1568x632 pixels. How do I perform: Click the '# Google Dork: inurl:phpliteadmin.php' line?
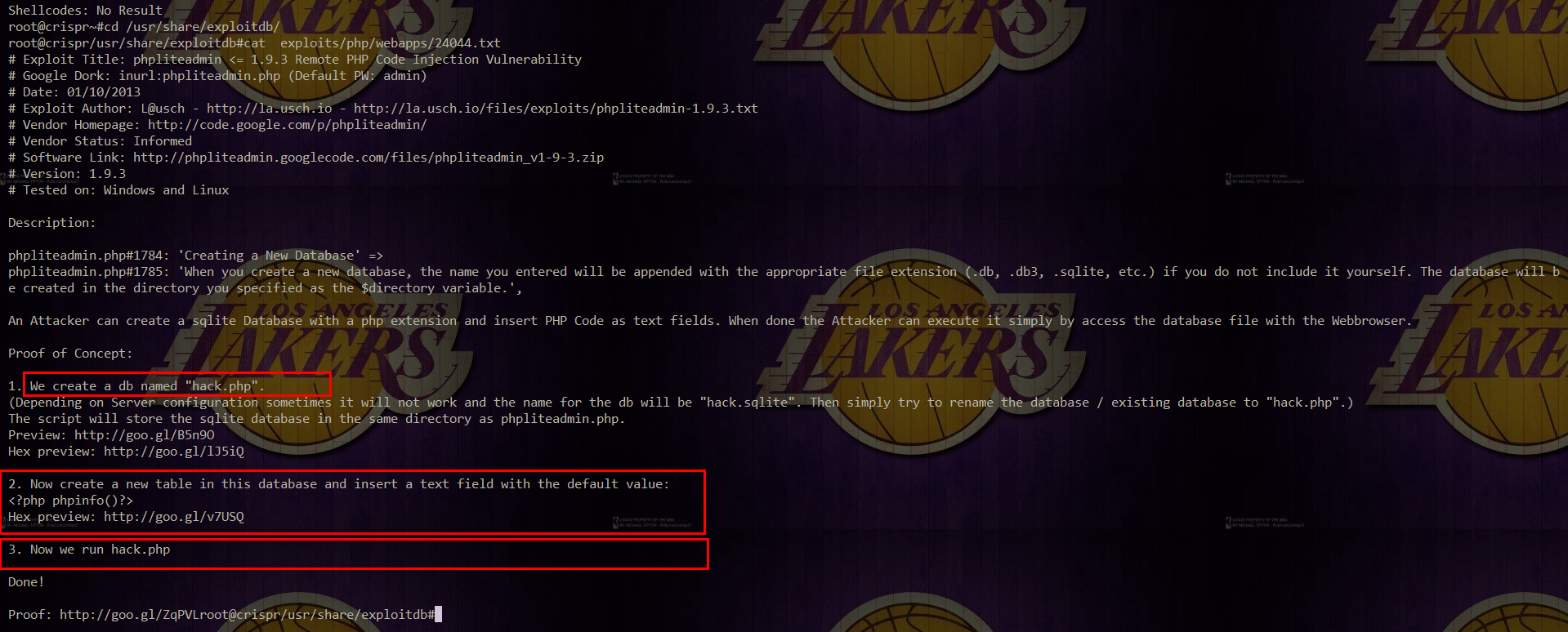pos(217,76)
